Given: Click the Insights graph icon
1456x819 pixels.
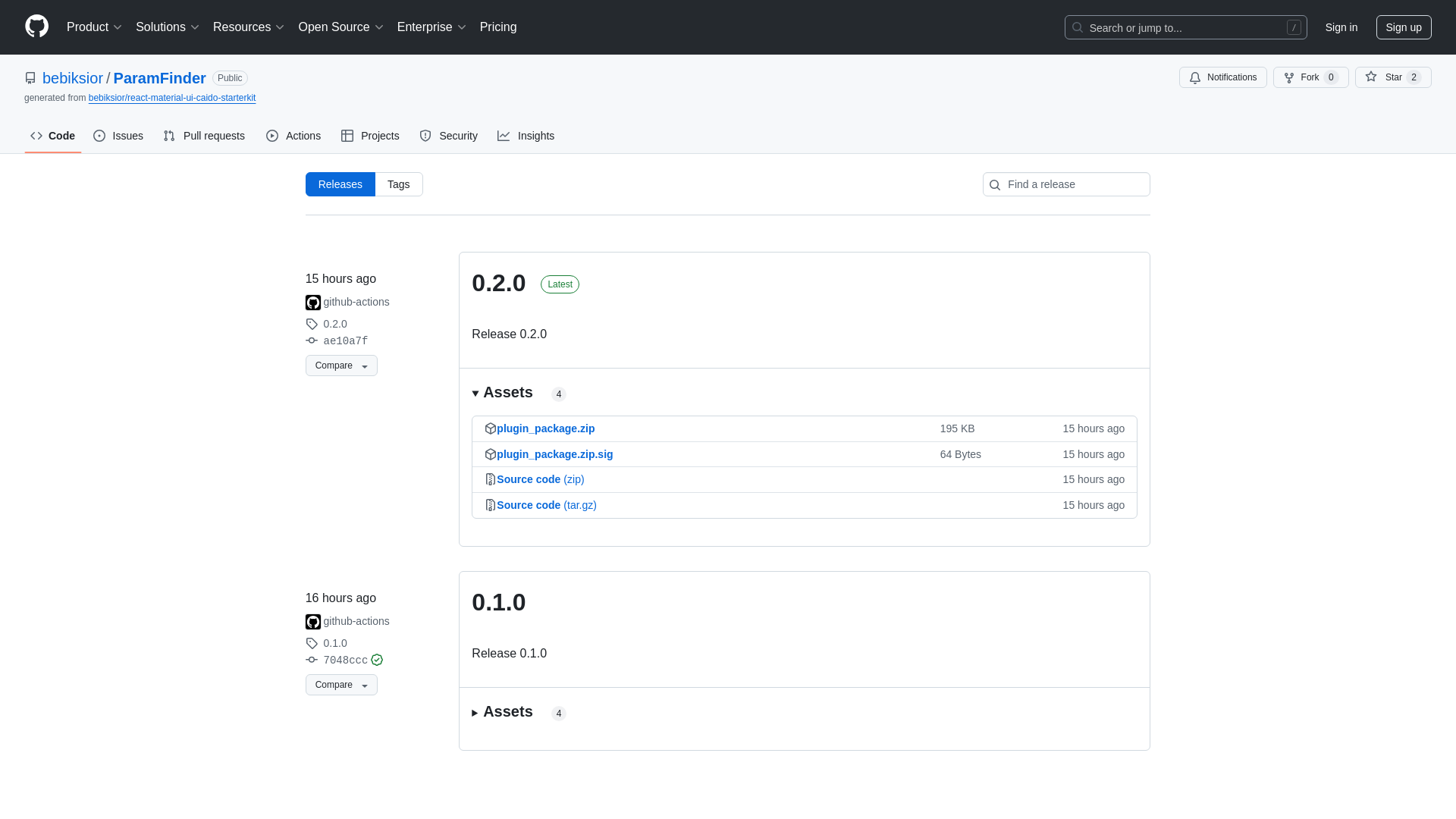Looking at the screenshot, I should pyautogui.click(x=504, y=136).
